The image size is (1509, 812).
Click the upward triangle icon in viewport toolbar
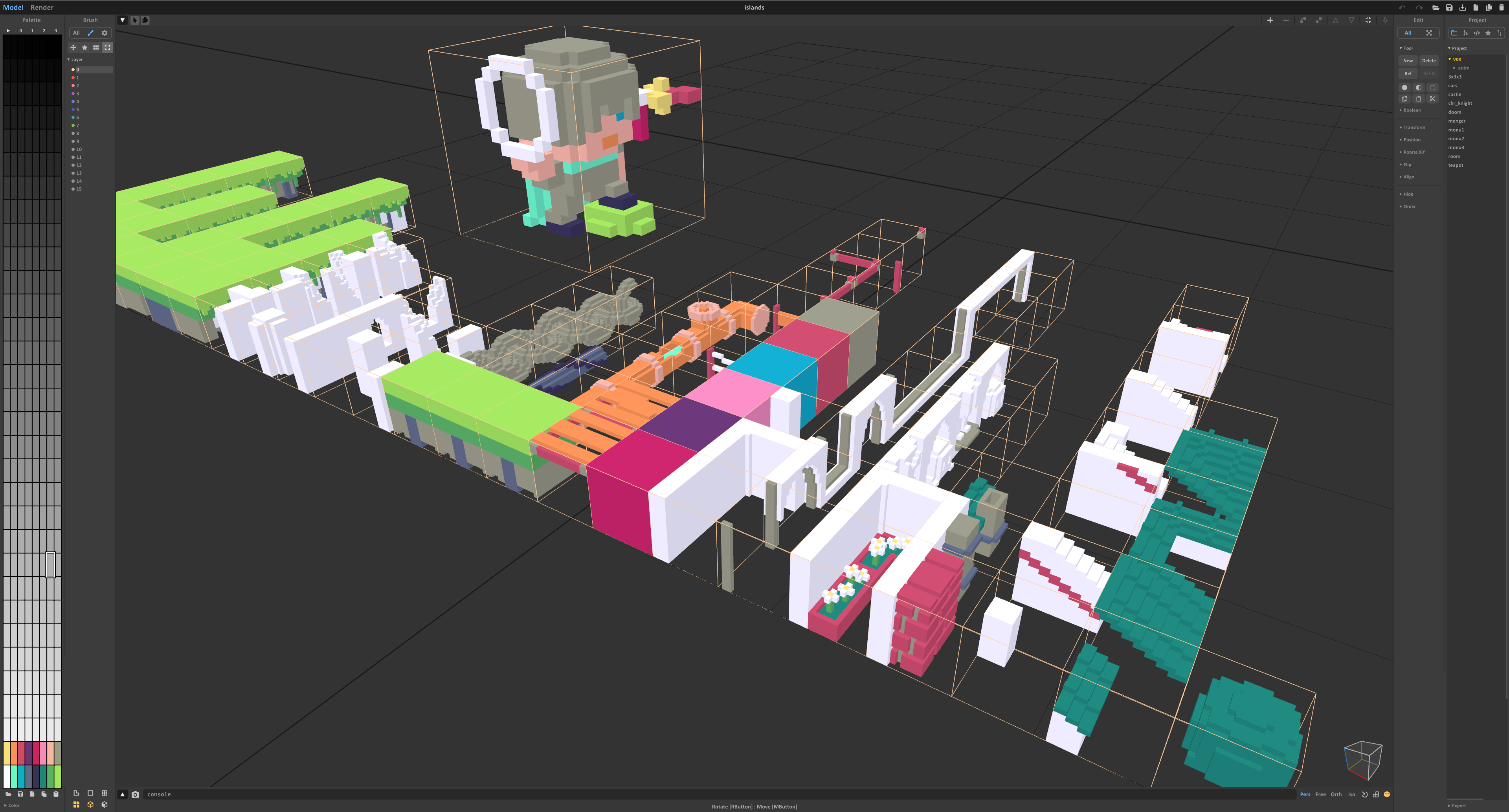(x=1336, y=20)
